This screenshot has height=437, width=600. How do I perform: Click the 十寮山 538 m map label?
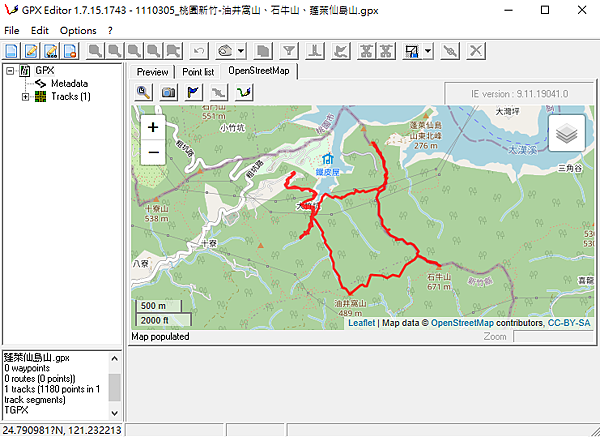(x=157, y=214)
